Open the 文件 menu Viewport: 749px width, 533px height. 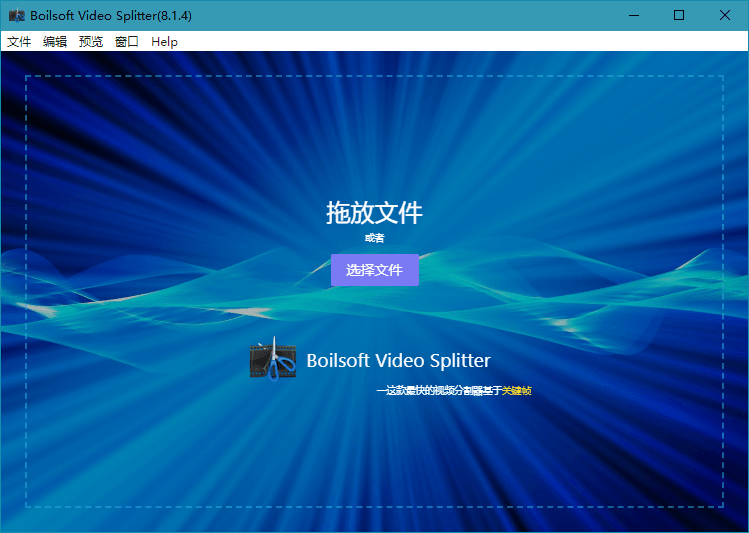19,42
